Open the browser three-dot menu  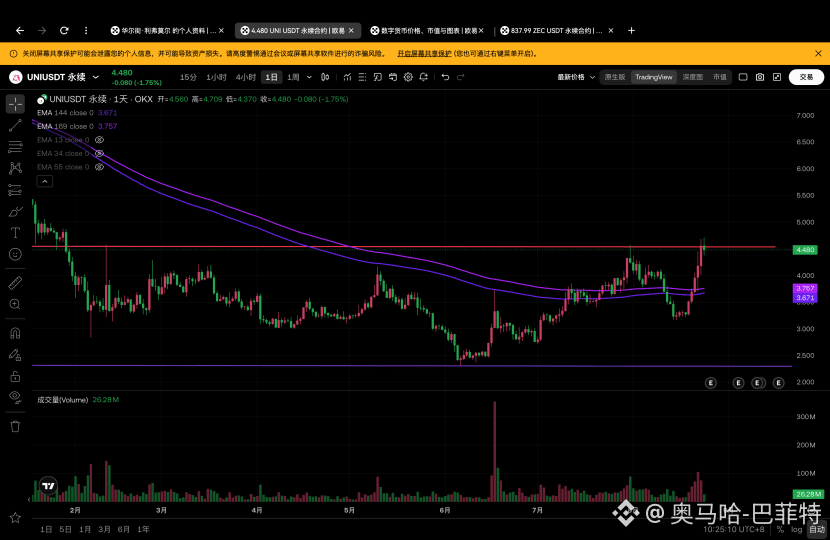click(86, 31)
